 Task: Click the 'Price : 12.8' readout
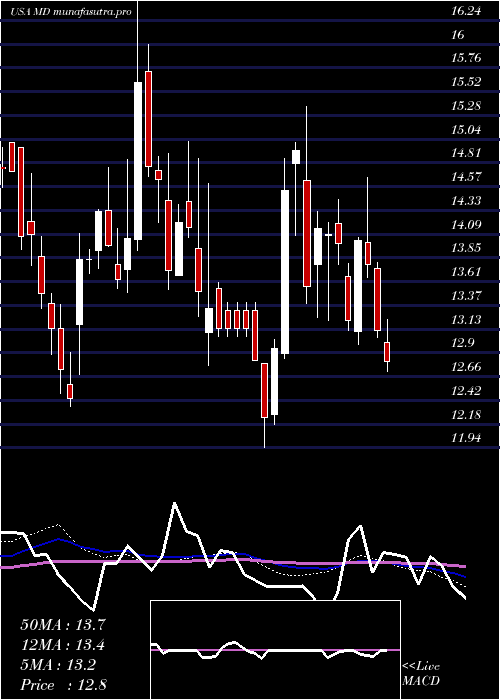click(x=63, y=685)
